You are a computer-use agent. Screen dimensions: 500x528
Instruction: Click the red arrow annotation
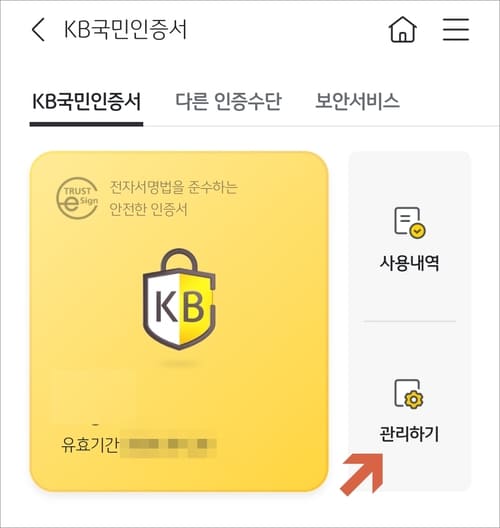tap(363, 474)
